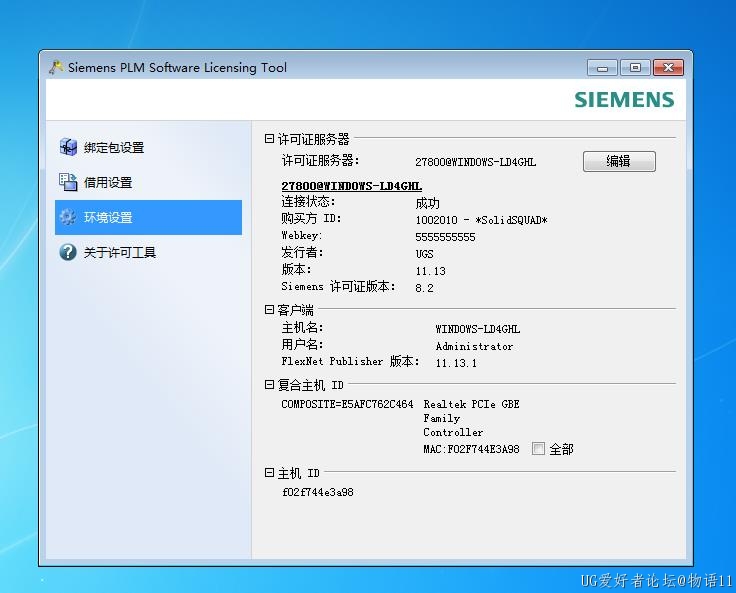
Task: Click the 发行者: label
Action: click(x=302, y=253)
